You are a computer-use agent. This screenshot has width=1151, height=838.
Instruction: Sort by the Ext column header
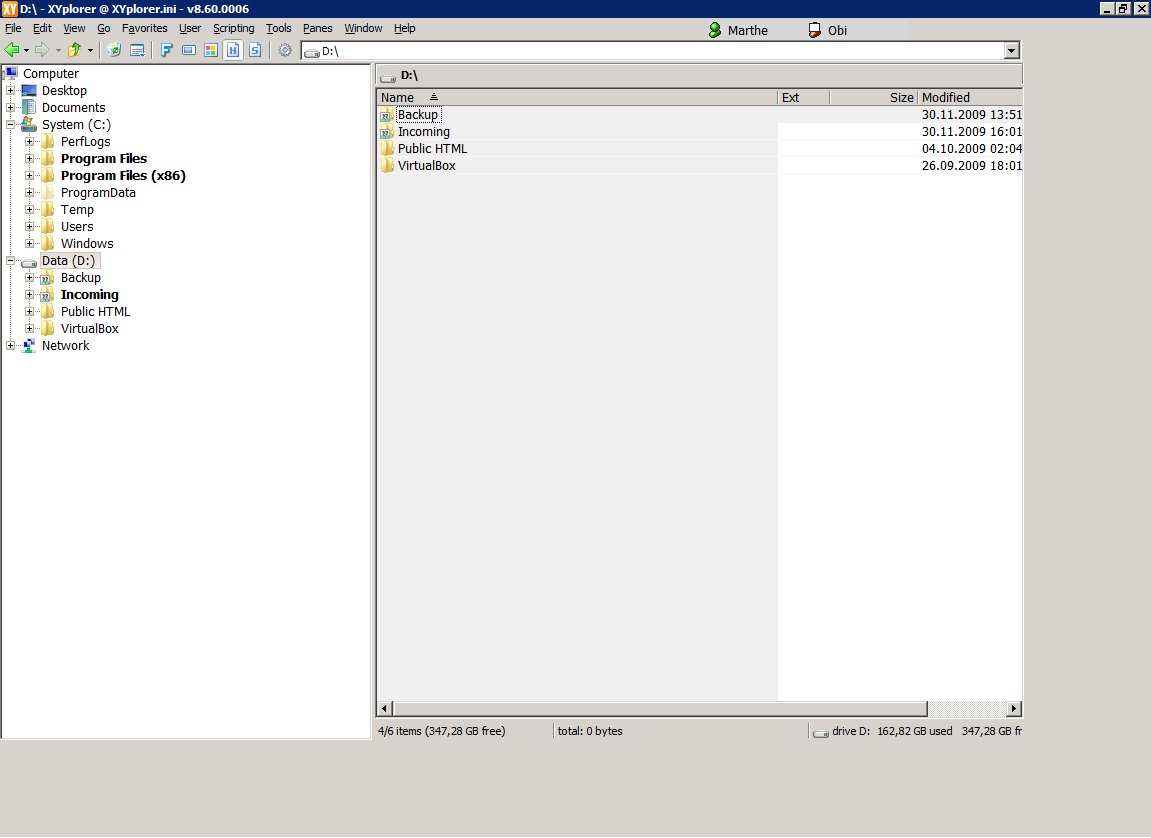click(x=803, y=98)
